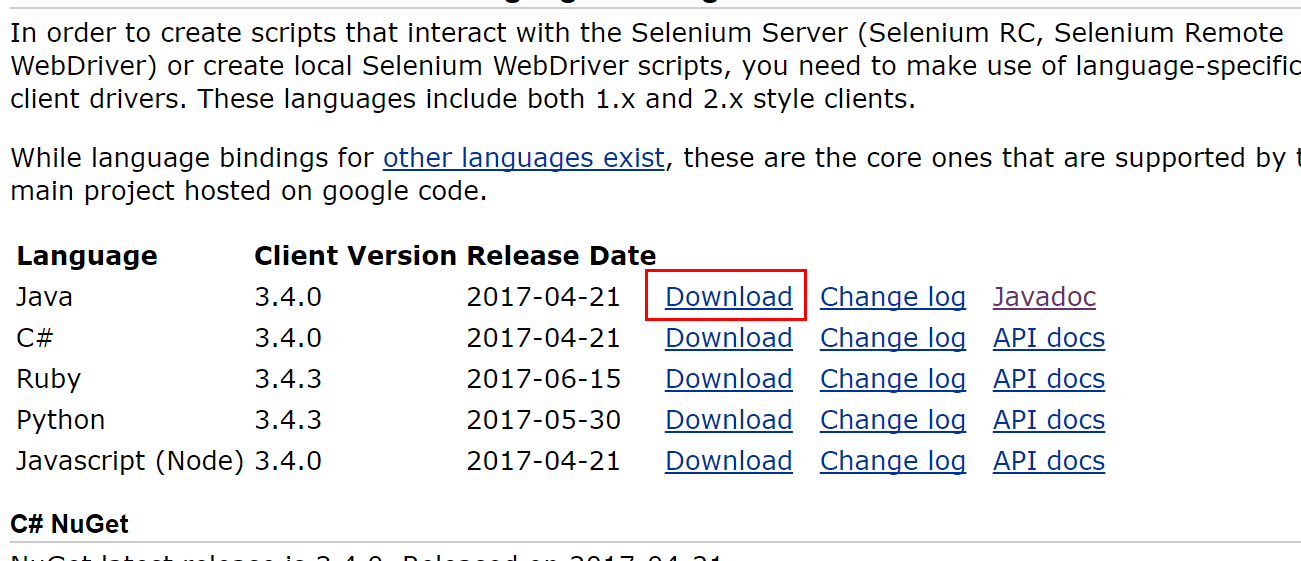This screenshot has width=1301, height=561.
Task: Download the Ruby client bindings
Action: [x=728, y=379]
